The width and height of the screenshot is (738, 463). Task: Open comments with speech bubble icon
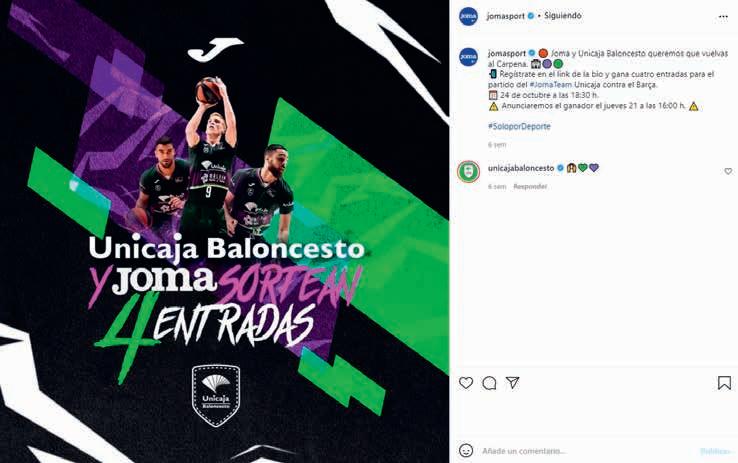489,383
